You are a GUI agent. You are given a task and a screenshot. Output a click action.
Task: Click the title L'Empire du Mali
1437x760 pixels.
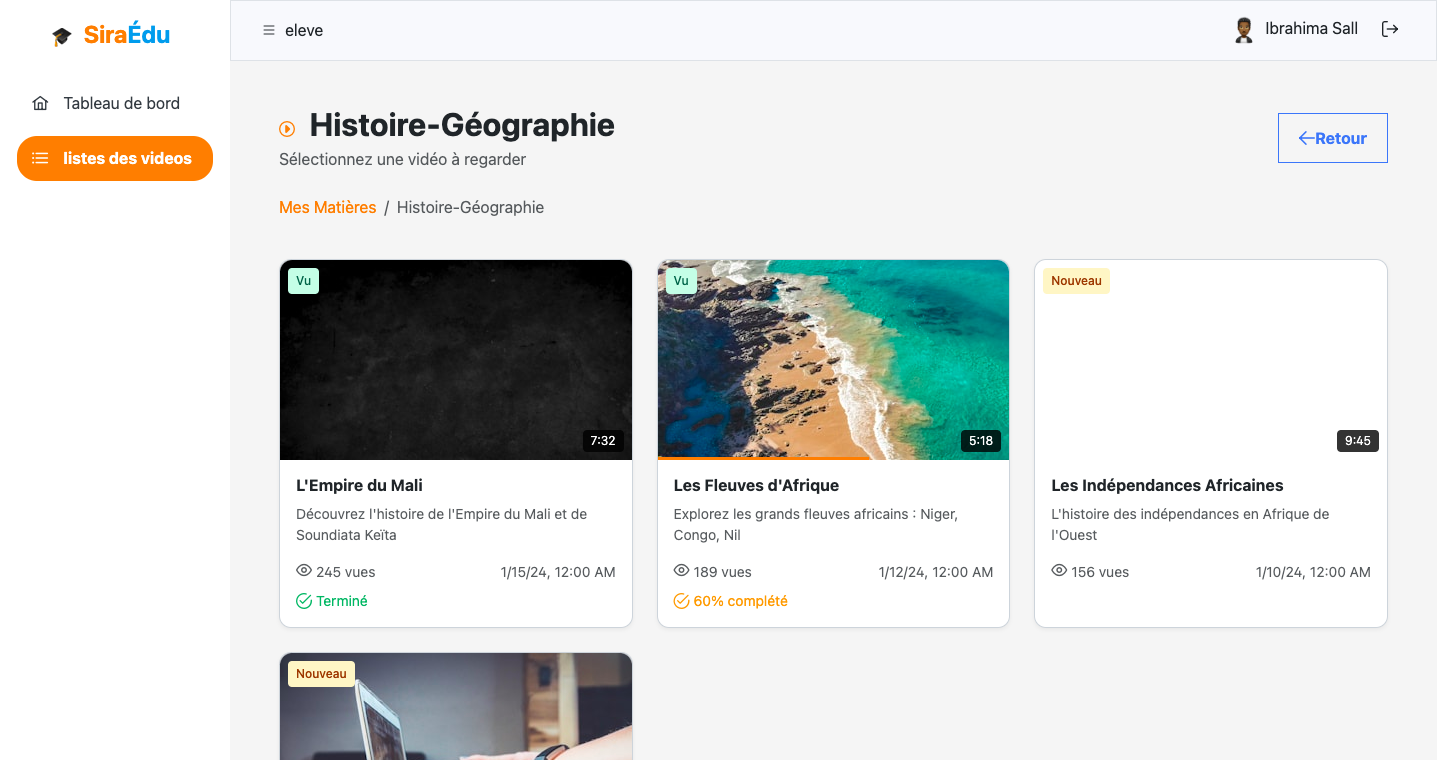coord(359,485)
